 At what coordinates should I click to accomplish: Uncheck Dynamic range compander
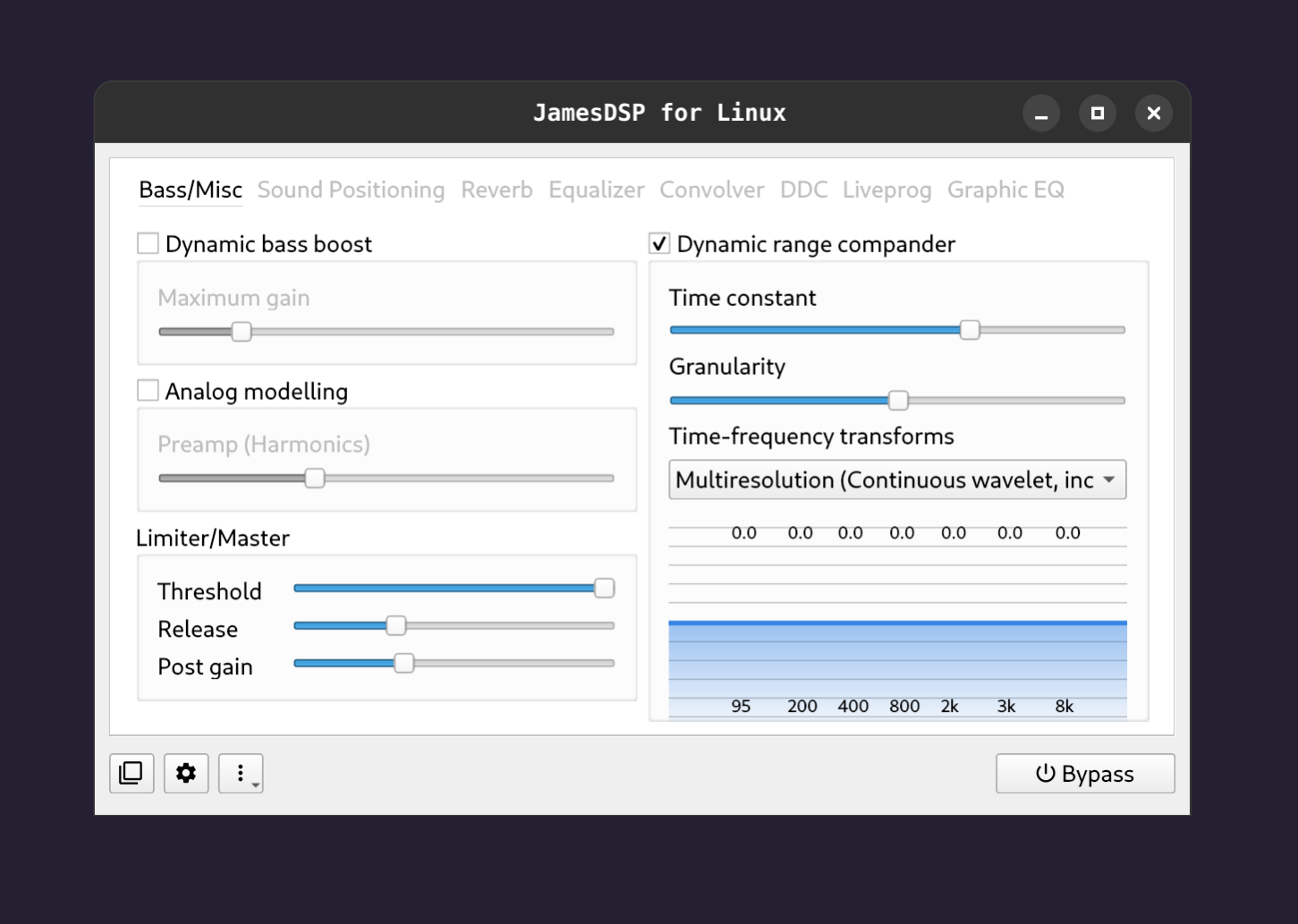pyautogui.click(x=659, y=243)
